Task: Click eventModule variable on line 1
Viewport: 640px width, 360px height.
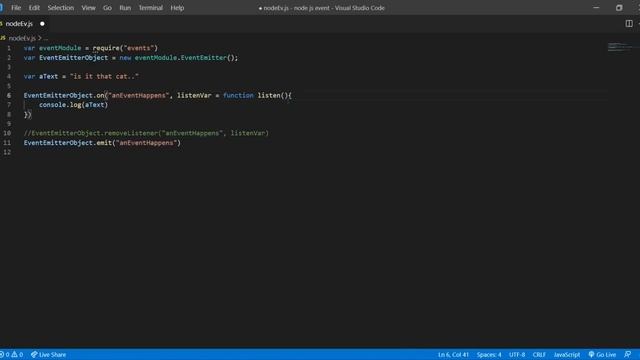Action: click(60, 48)
